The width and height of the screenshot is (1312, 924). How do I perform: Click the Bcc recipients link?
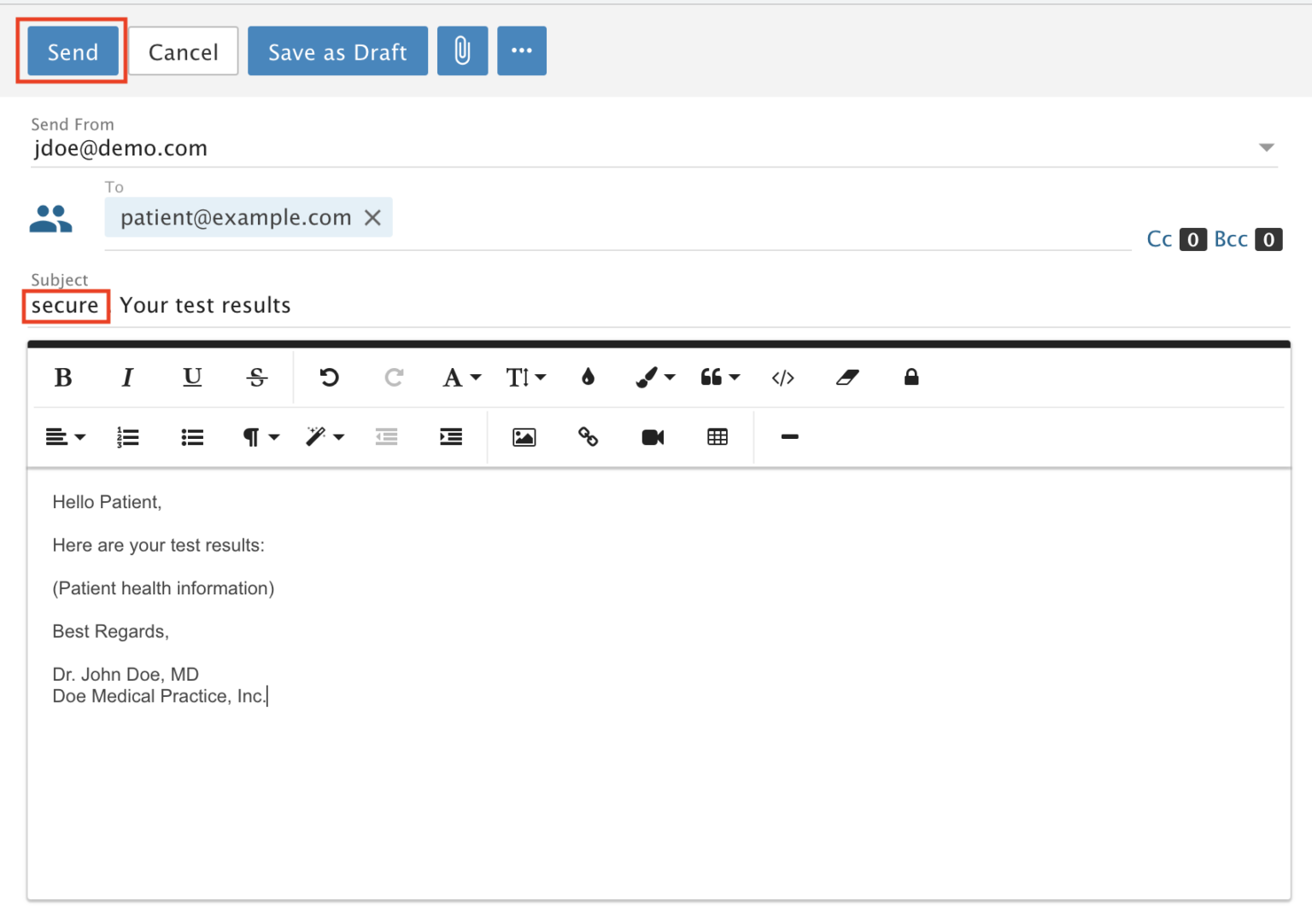click(1230, 239)
